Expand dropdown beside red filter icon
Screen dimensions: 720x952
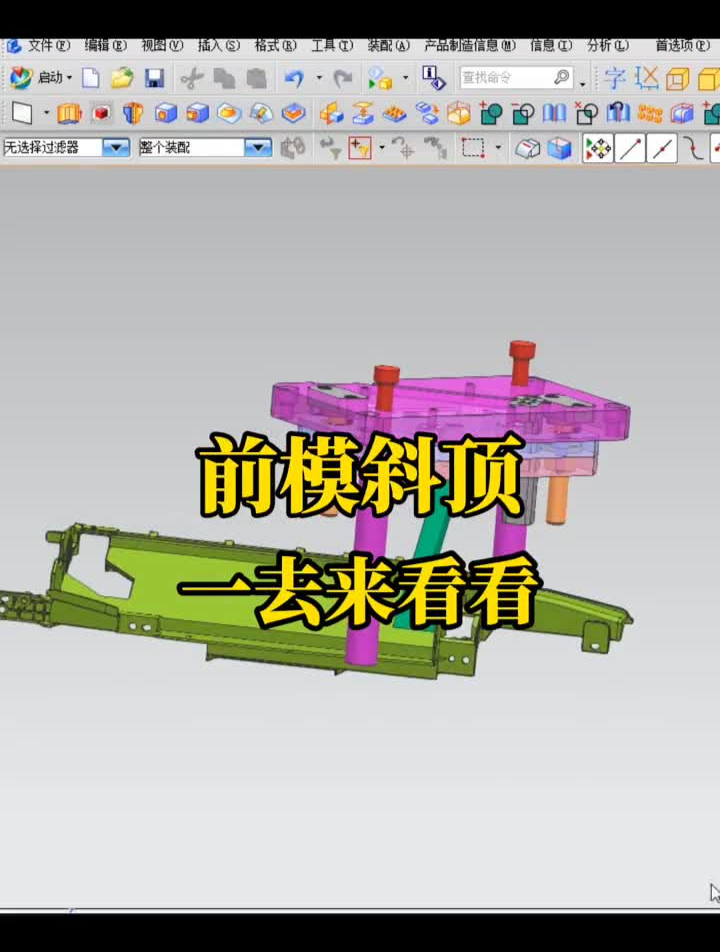click(382, 148)
